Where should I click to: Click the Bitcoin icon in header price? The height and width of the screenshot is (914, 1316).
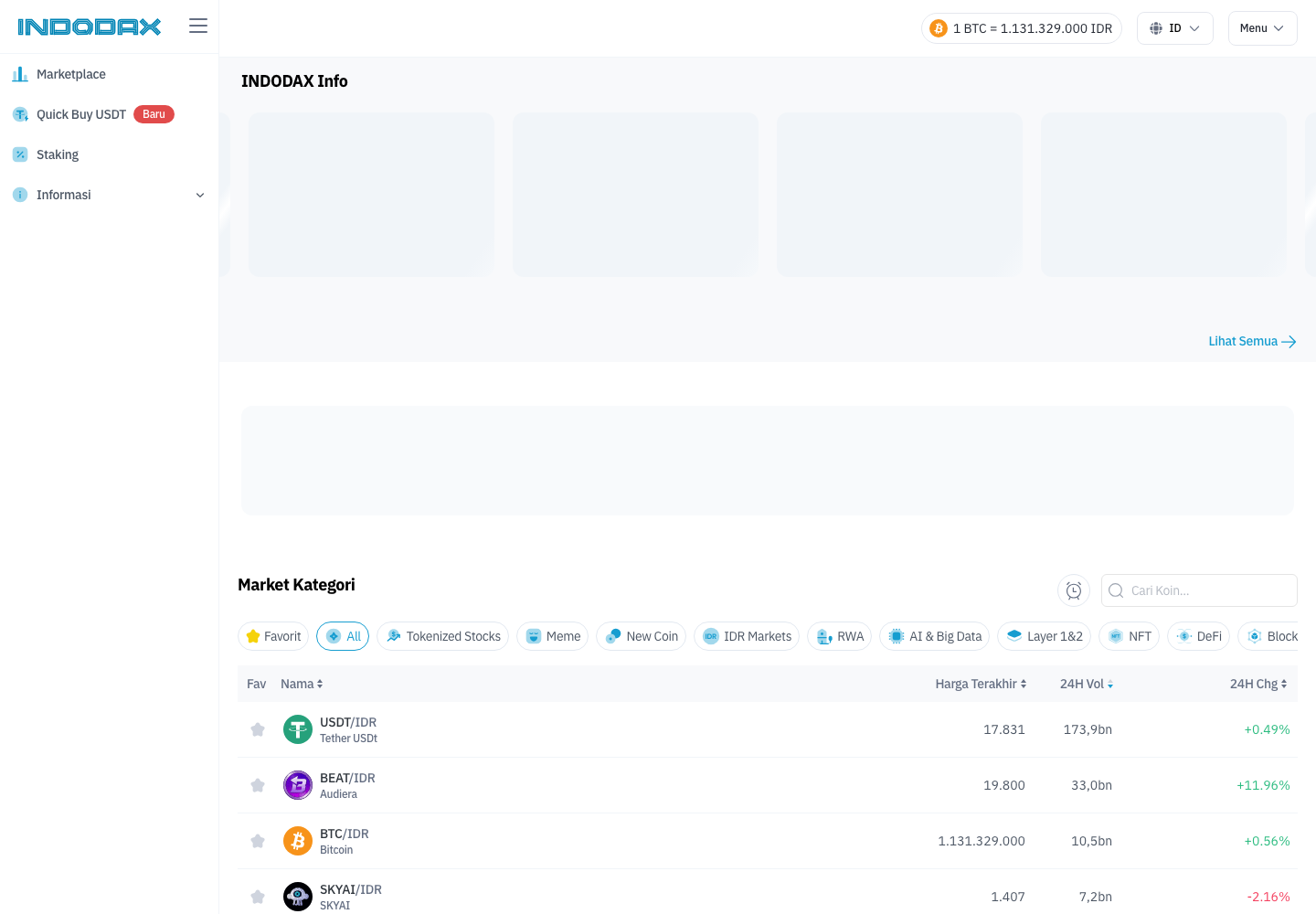point(939,28)
